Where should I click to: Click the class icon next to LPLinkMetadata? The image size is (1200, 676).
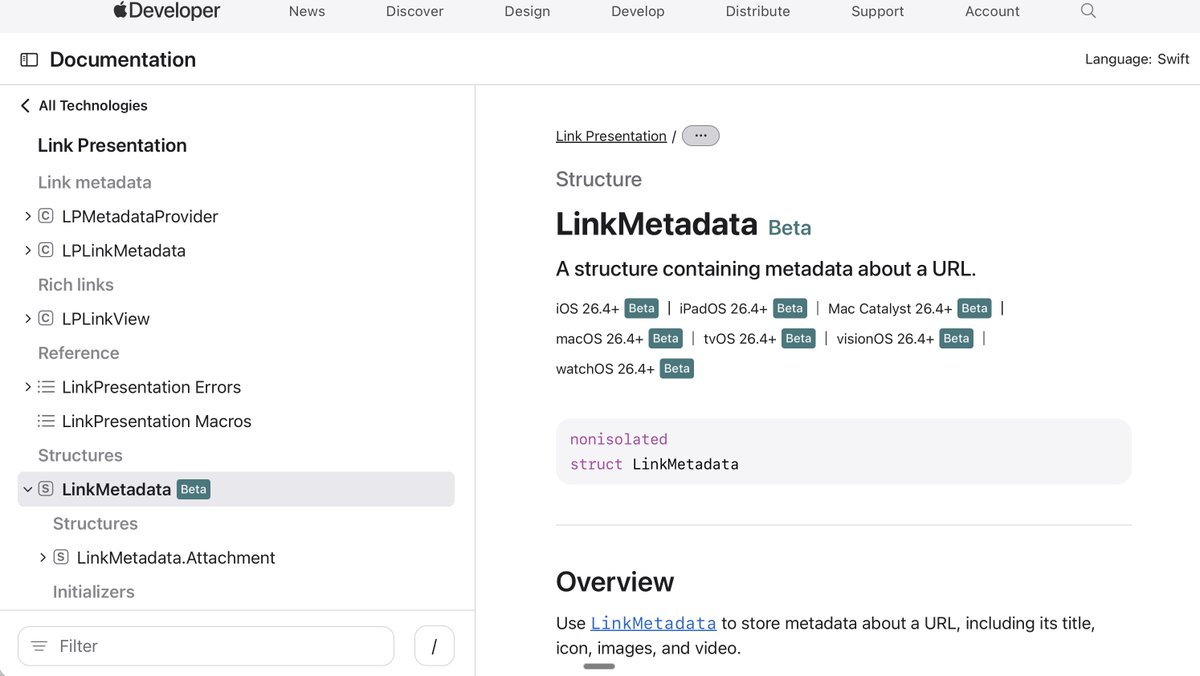(45, 250)
